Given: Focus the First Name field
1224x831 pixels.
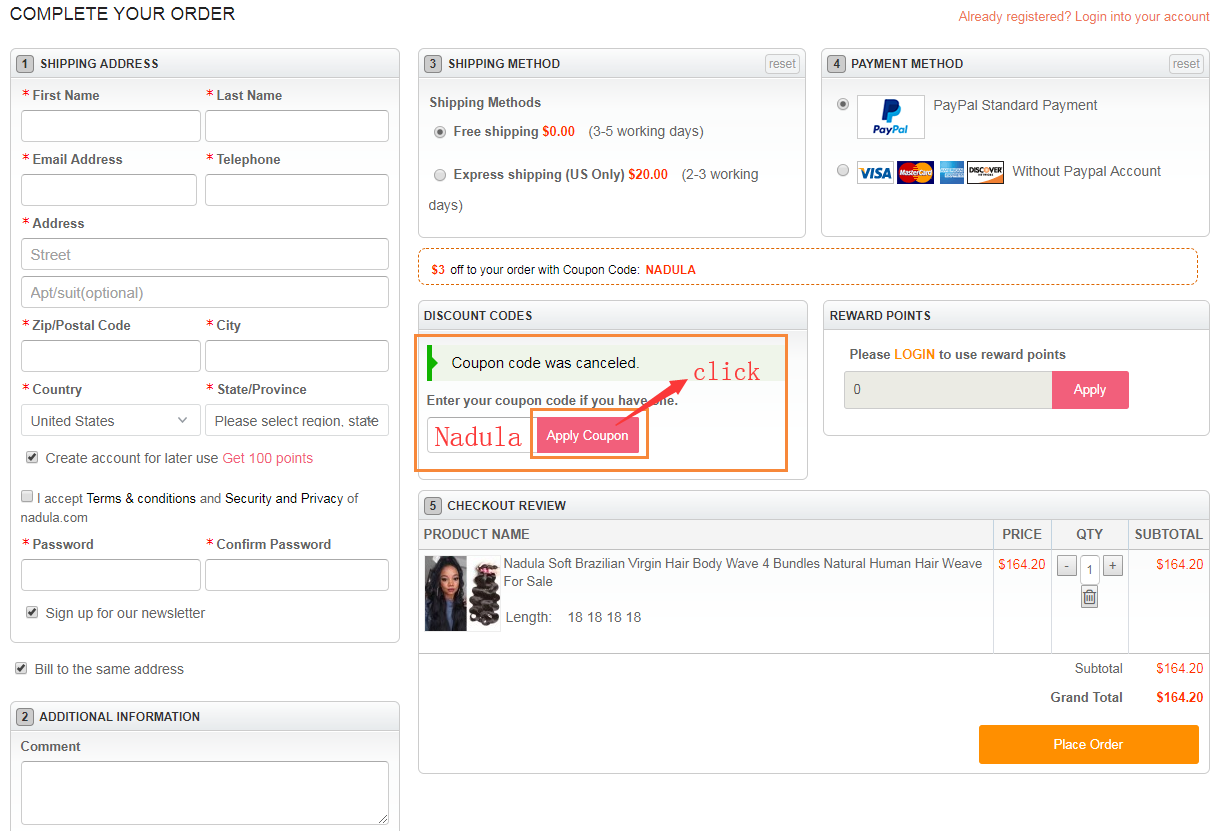Looking at the screenshot, I should [x=110, y=126].
